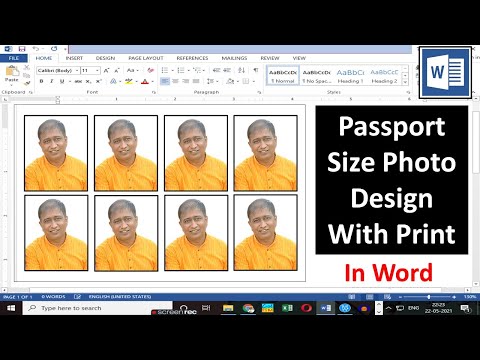480x360 pixels.
Task: Click the Redo/Repeat icon in the title bar
Action: coord(54,49)
